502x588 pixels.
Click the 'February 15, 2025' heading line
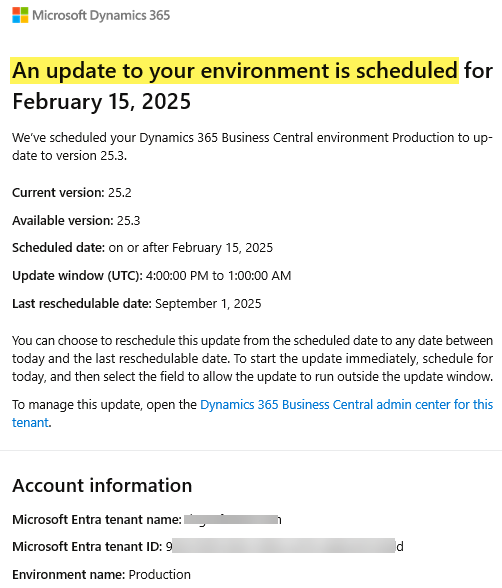[x=102, y=101]
